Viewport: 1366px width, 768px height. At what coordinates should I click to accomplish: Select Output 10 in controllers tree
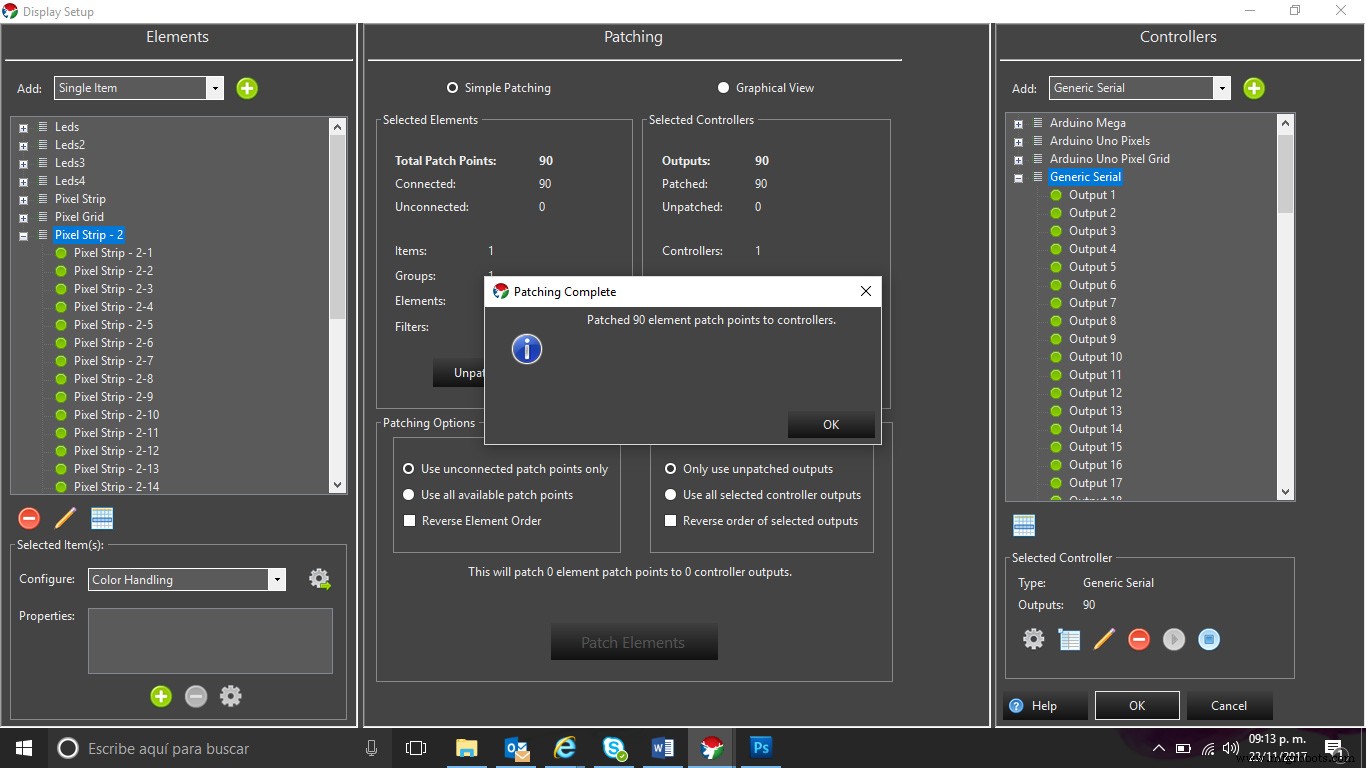1095,357
